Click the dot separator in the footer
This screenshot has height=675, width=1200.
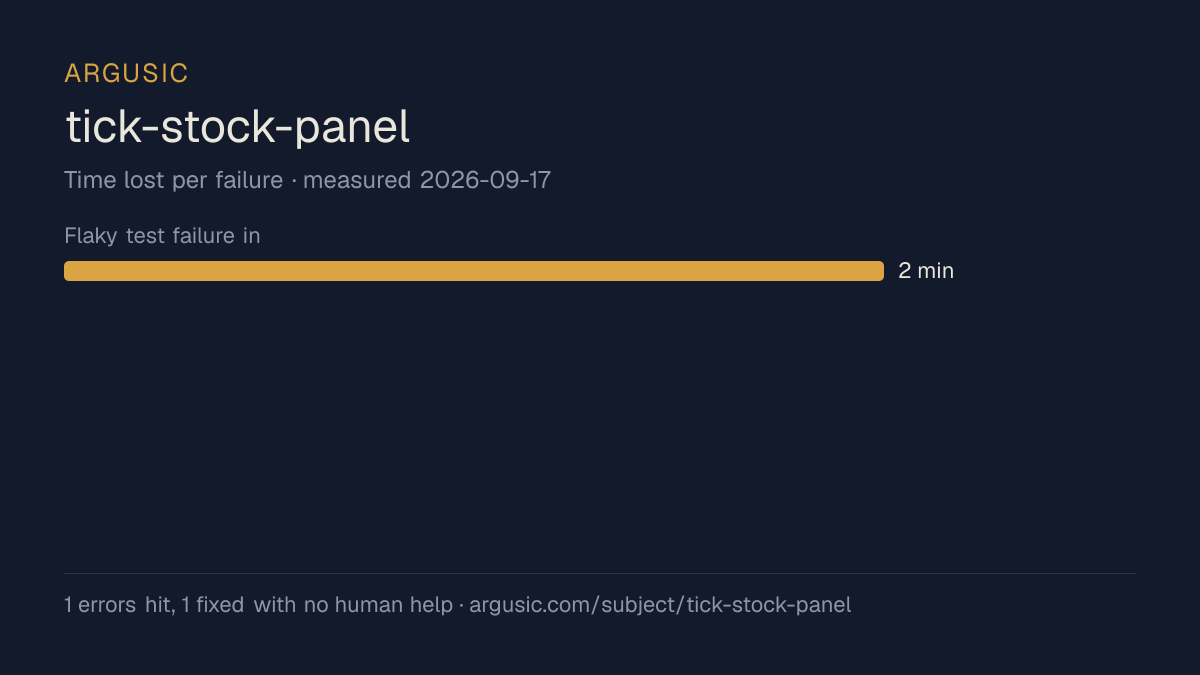point(461,606)
